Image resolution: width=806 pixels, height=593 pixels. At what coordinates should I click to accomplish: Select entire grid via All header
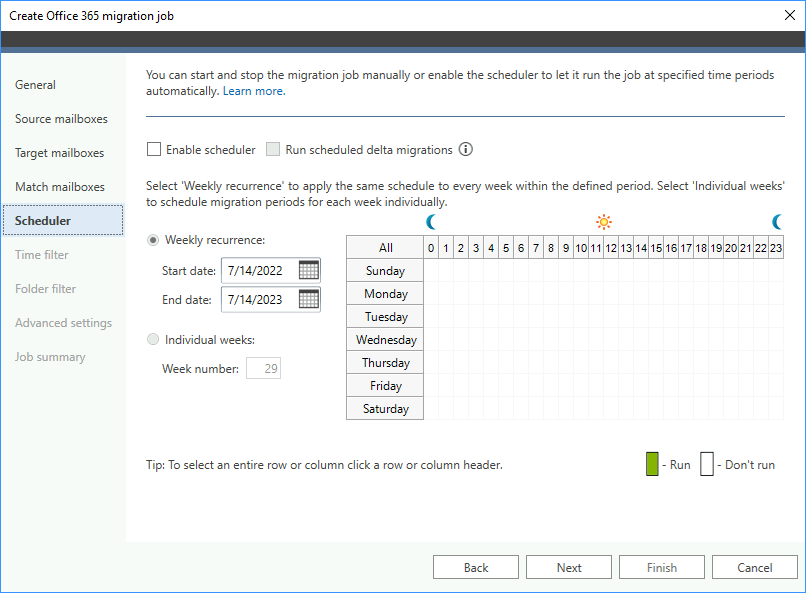(x=385, y=248)
